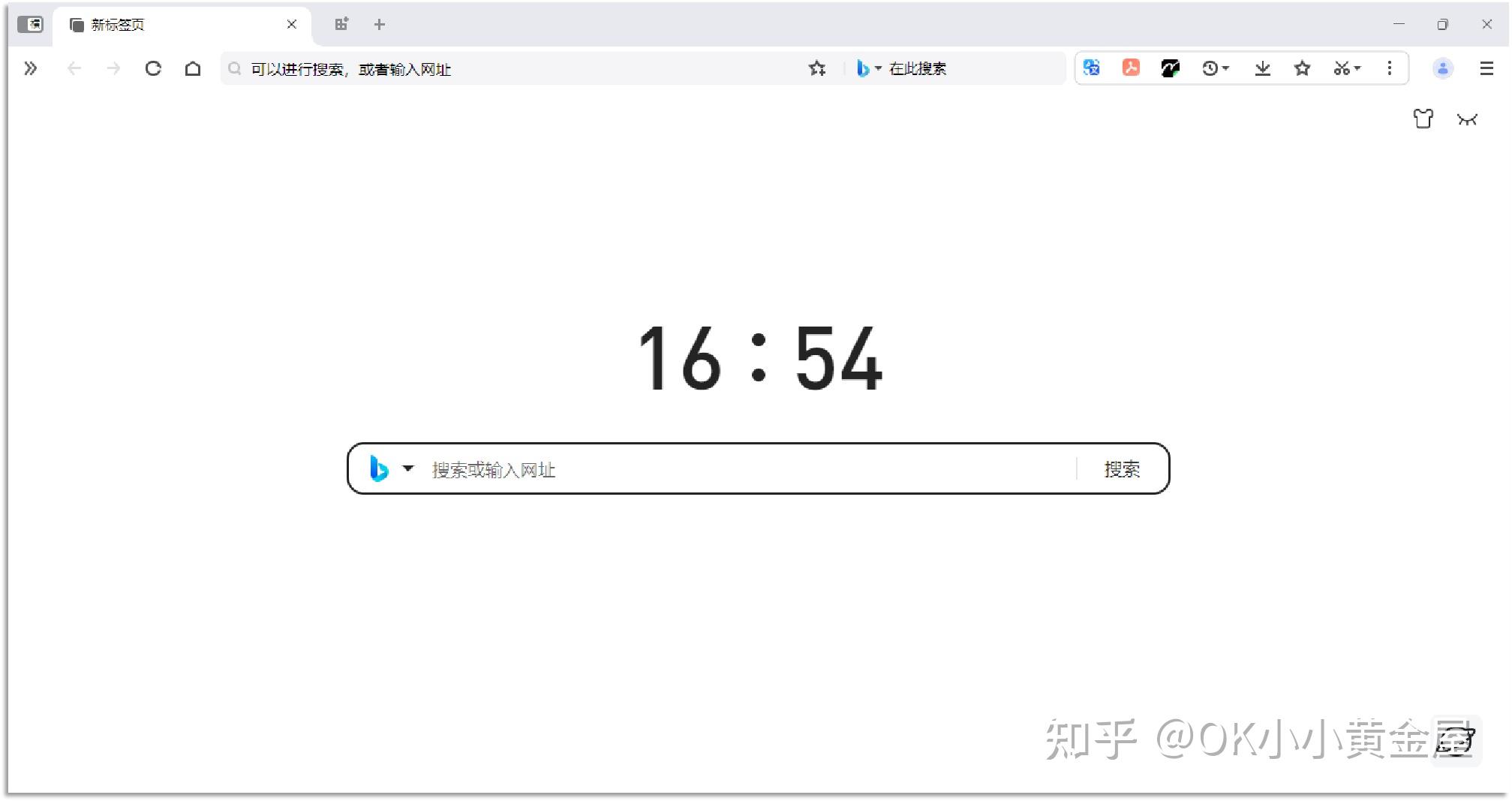Click the home button in the toolbar

(x=194, y=68)
